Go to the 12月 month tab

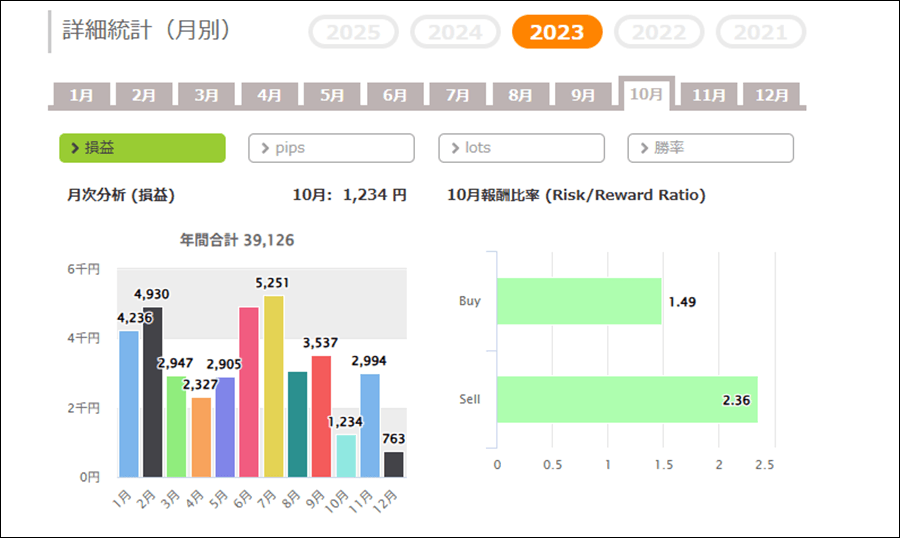771,96
